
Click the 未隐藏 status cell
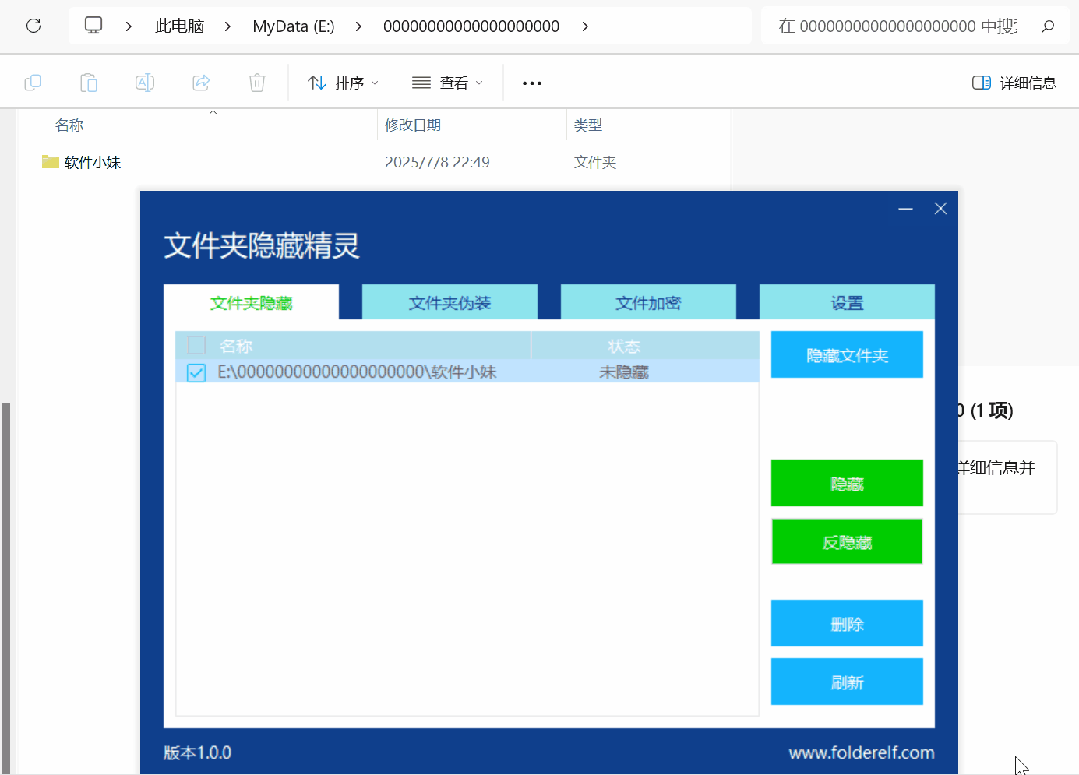click(624, 372)
